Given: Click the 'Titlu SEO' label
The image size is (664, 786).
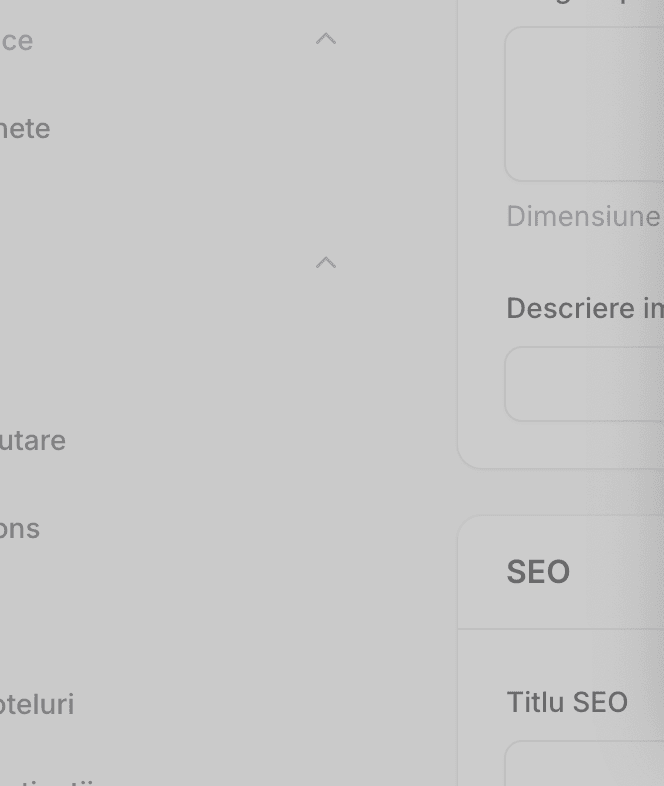Looking at the screenshot, I should [567, 702].
